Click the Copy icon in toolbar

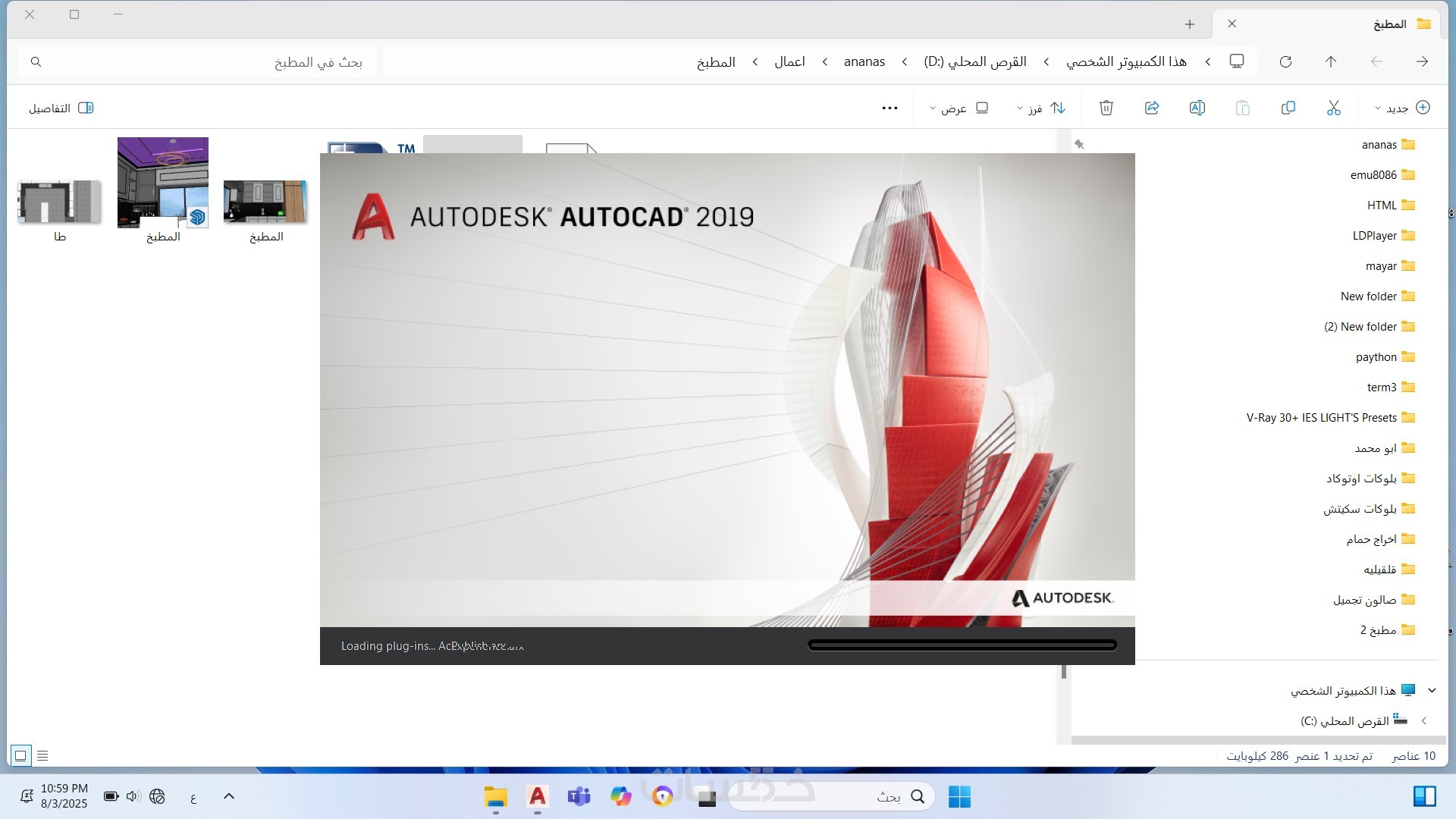[1288, 108]
